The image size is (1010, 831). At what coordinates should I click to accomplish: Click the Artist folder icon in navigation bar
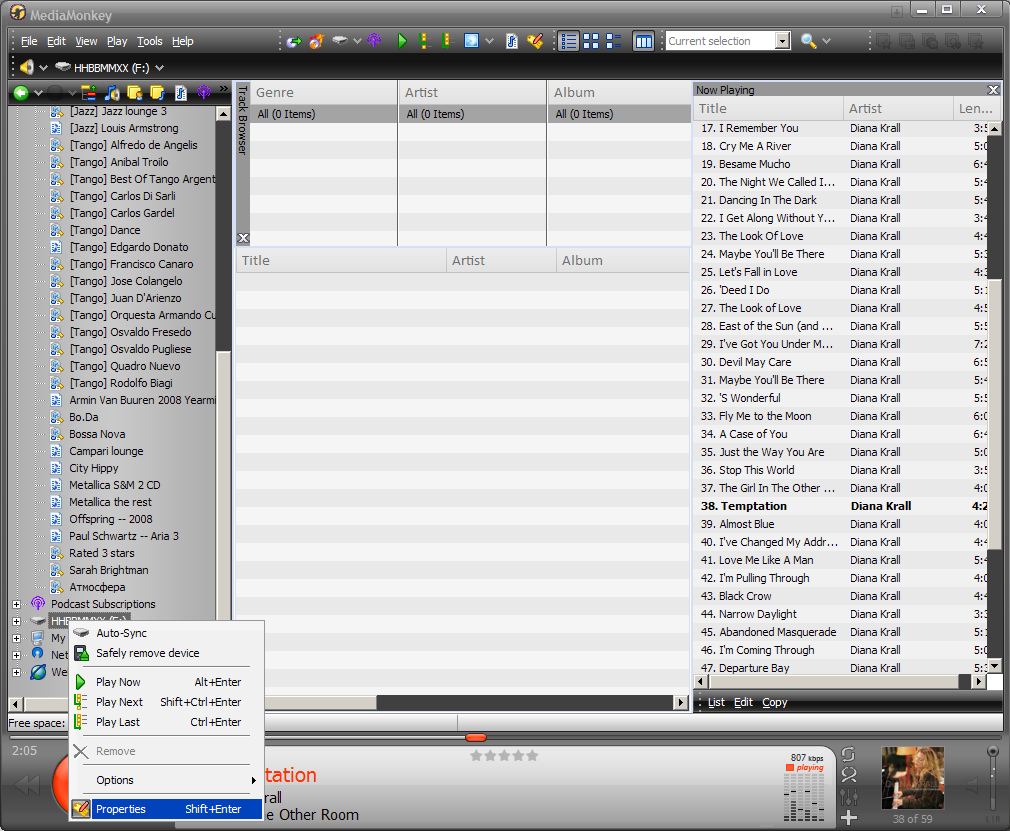[135, 93]
